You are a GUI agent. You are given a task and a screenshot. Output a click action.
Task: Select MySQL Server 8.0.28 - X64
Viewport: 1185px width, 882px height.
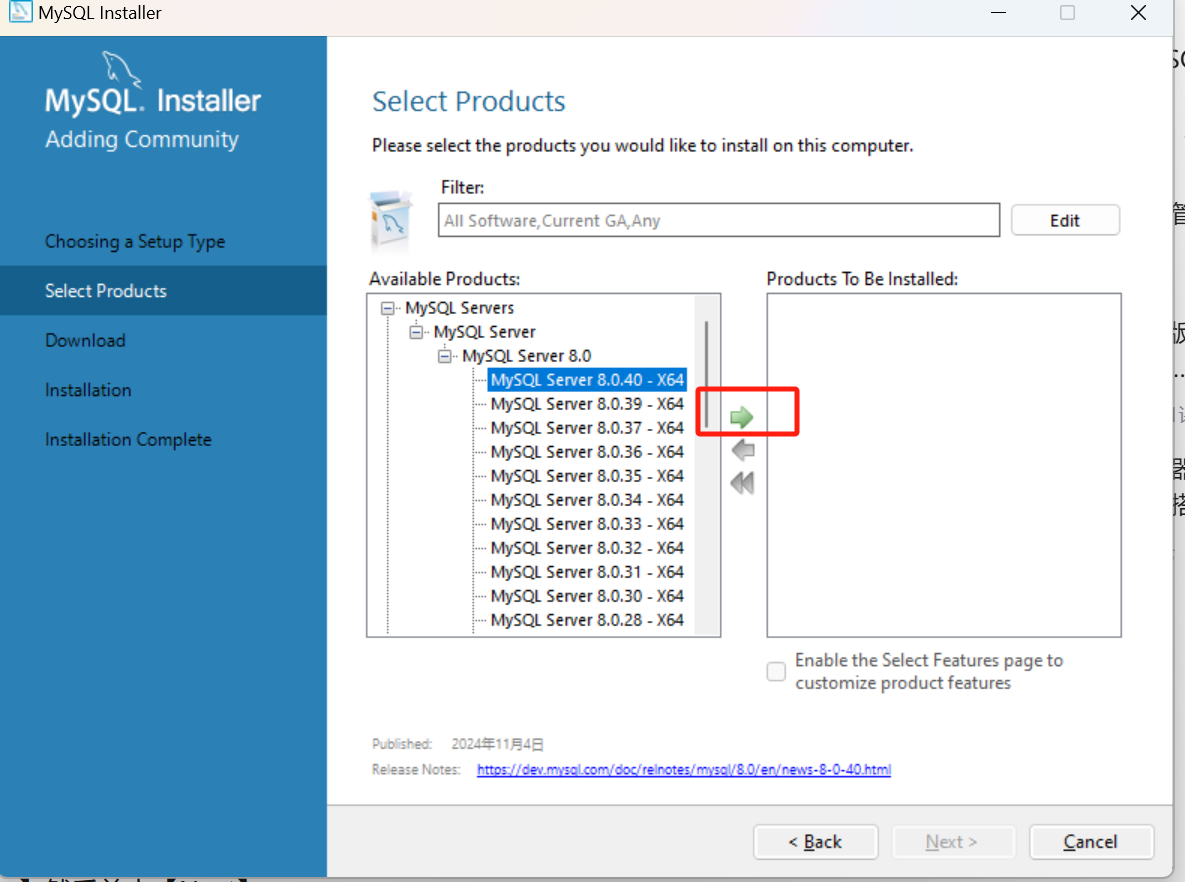587,620
